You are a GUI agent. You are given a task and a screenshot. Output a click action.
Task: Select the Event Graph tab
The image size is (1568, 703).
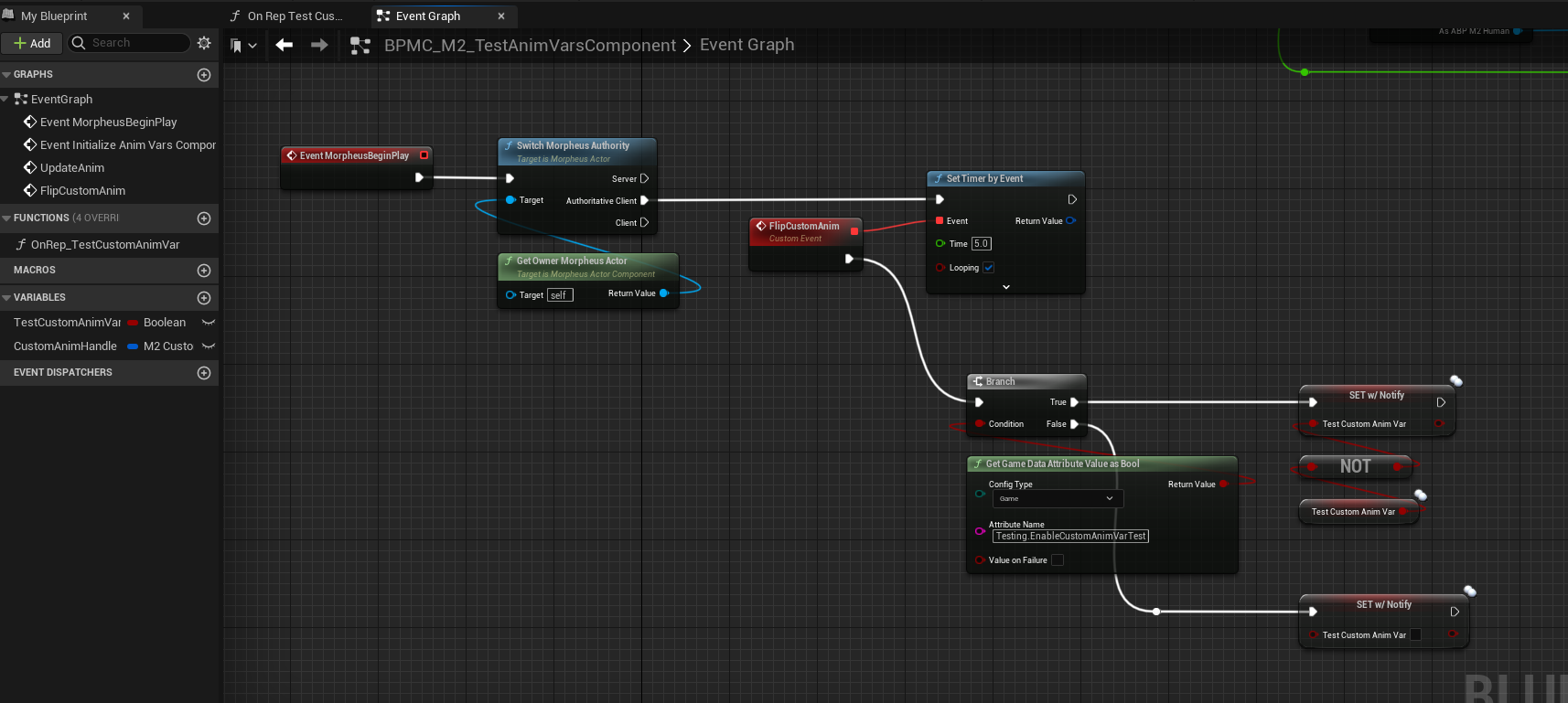[428, 16]
